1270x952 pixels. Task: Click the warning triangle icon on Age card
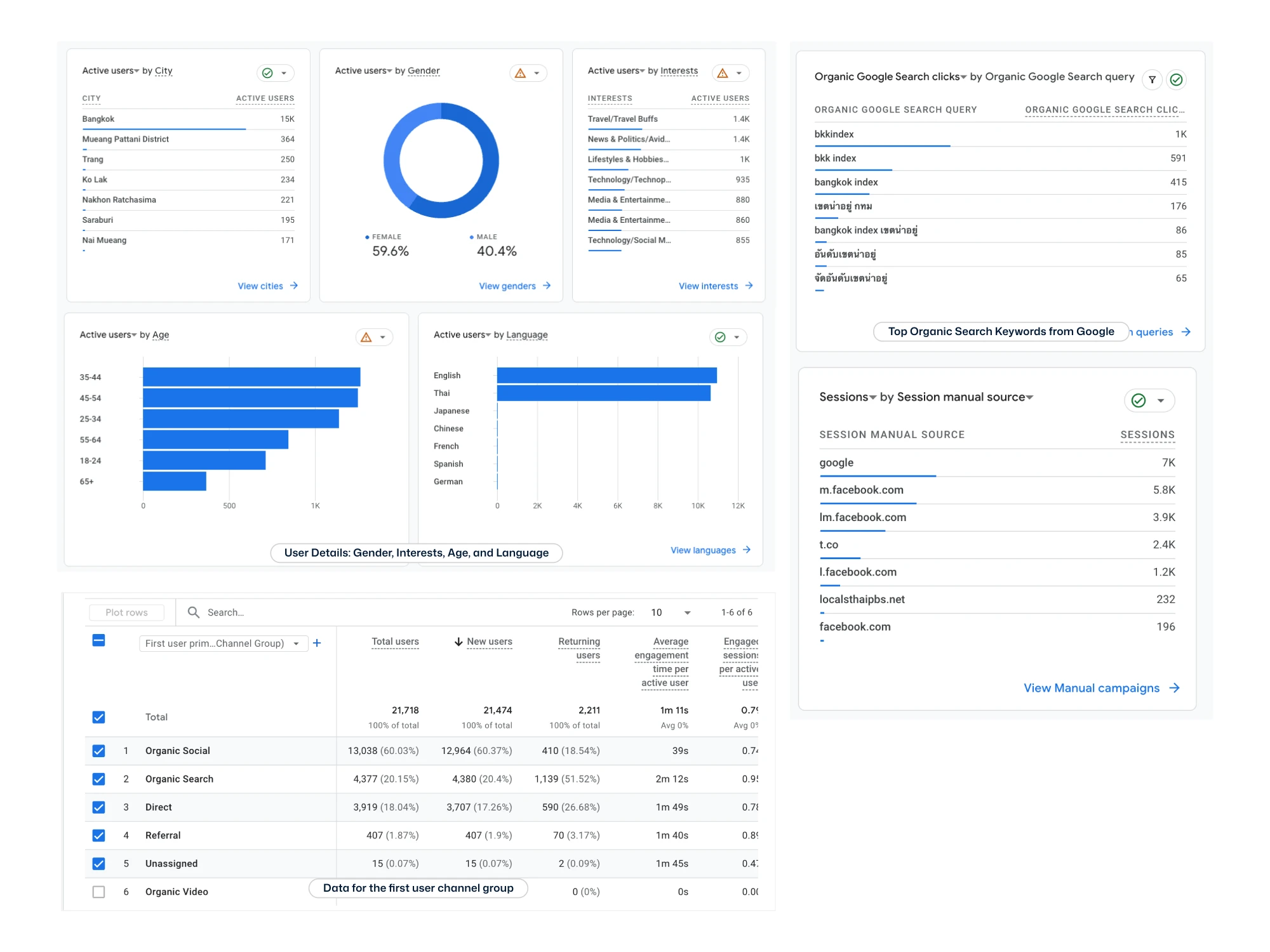tap(366, 337)
